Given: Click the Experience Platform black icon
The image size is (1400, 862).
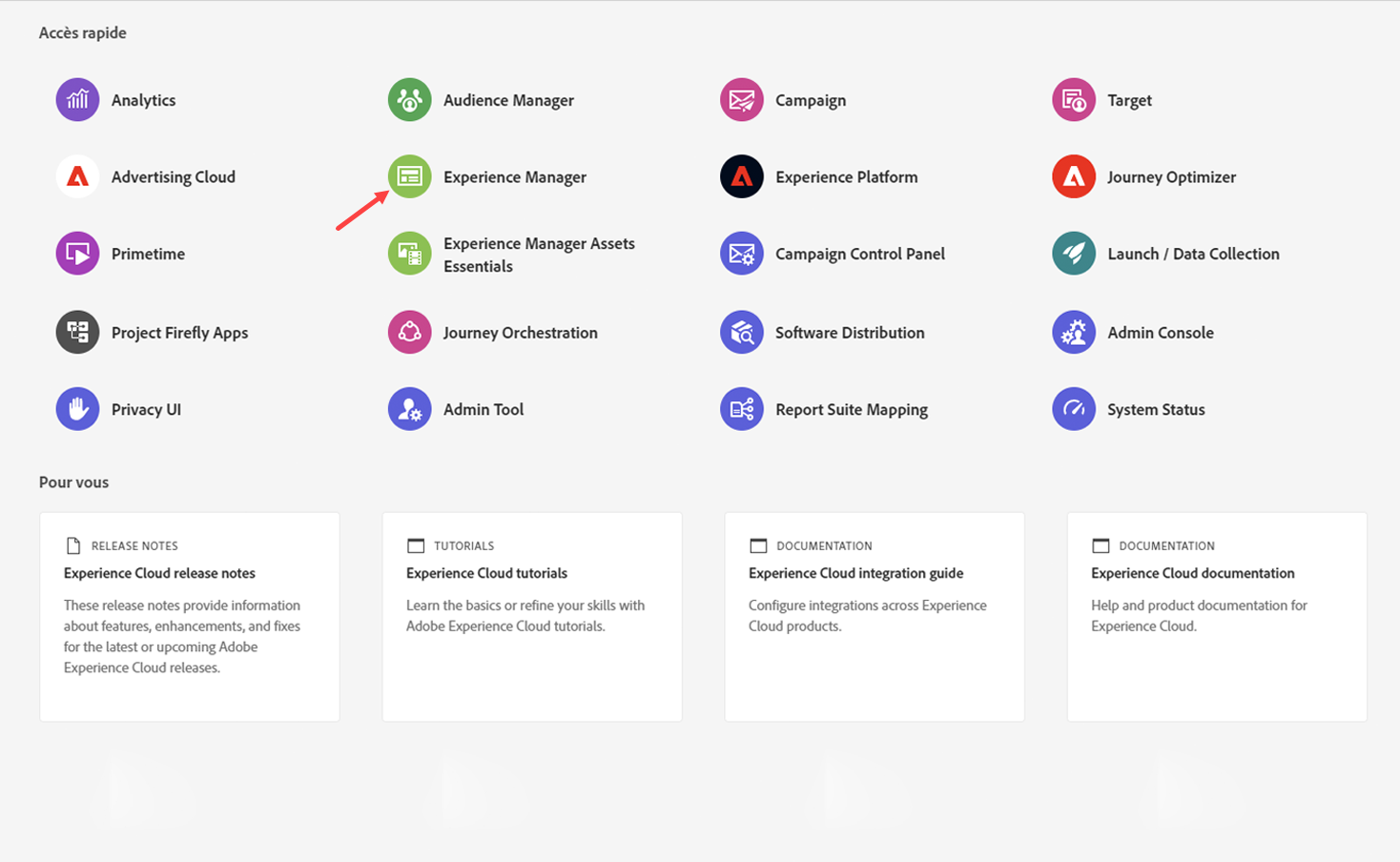Looking at the screenshot, I should pyautogui.click(x=741, y=176).
